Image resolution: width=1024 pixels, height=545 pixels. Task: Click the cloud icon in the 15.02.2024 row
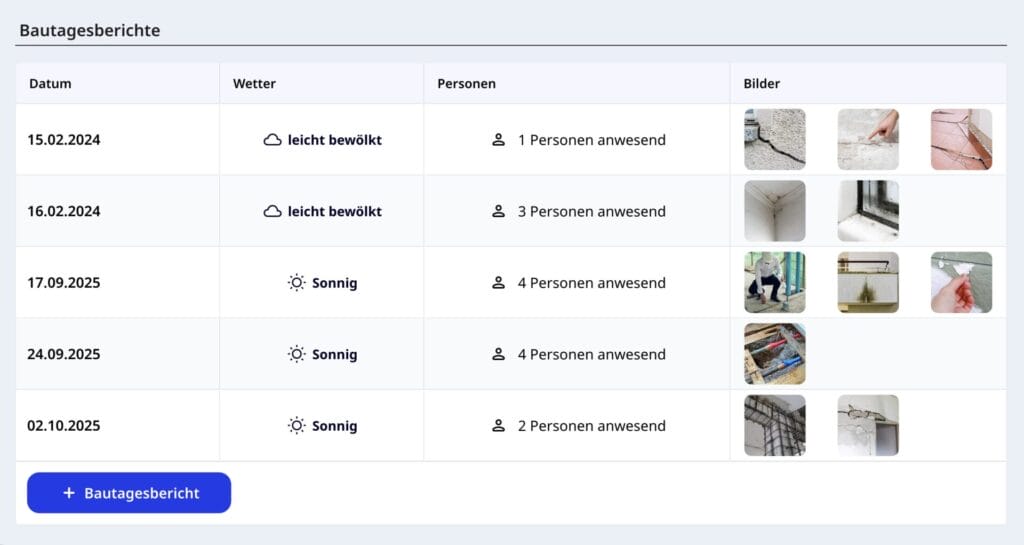point(272,140)
